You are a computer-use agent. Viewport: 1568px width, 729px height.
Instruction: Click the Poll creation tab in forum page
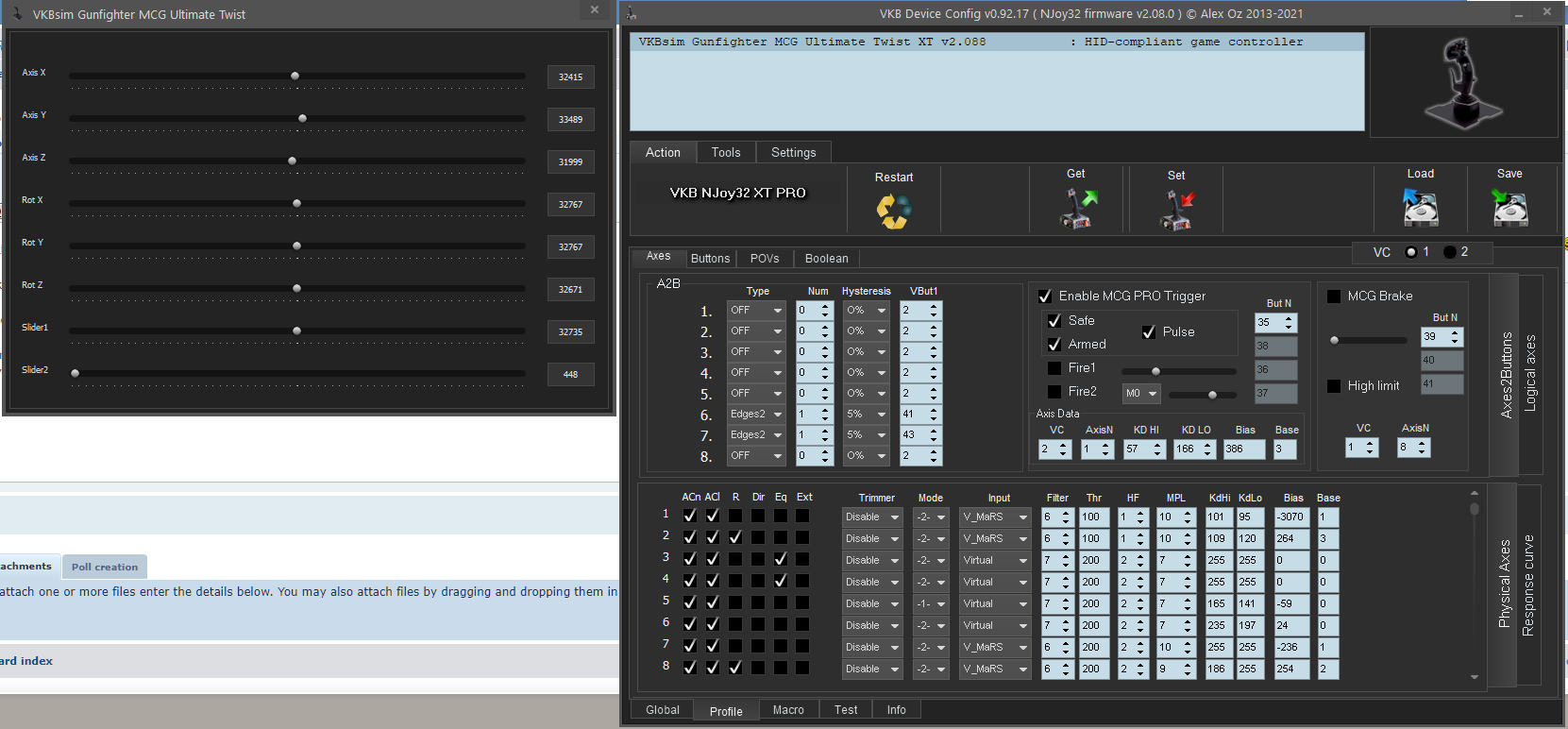[x=105, y=567]
